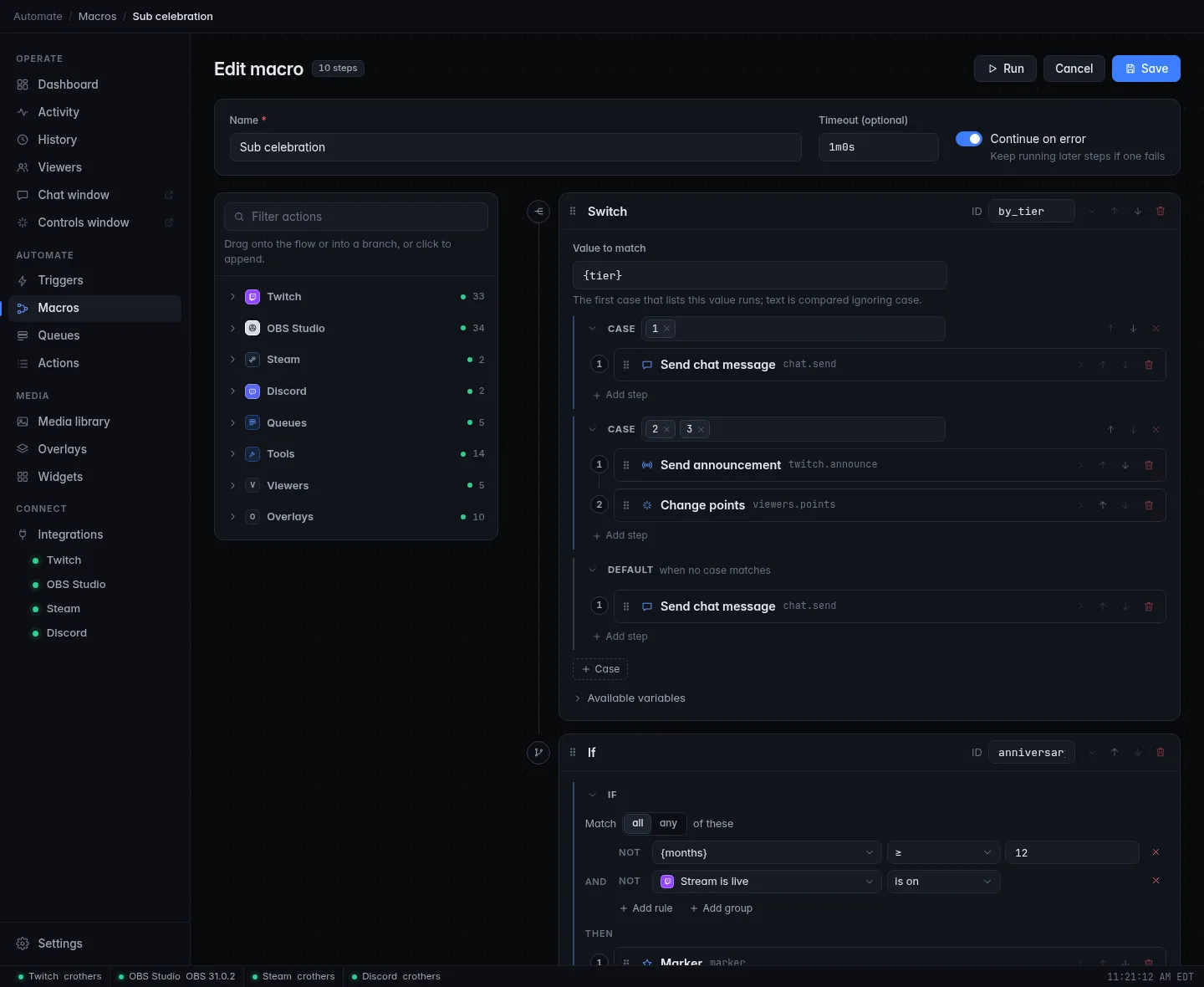
Task: Delete the Send announcement step
Action: point(1149,465)
